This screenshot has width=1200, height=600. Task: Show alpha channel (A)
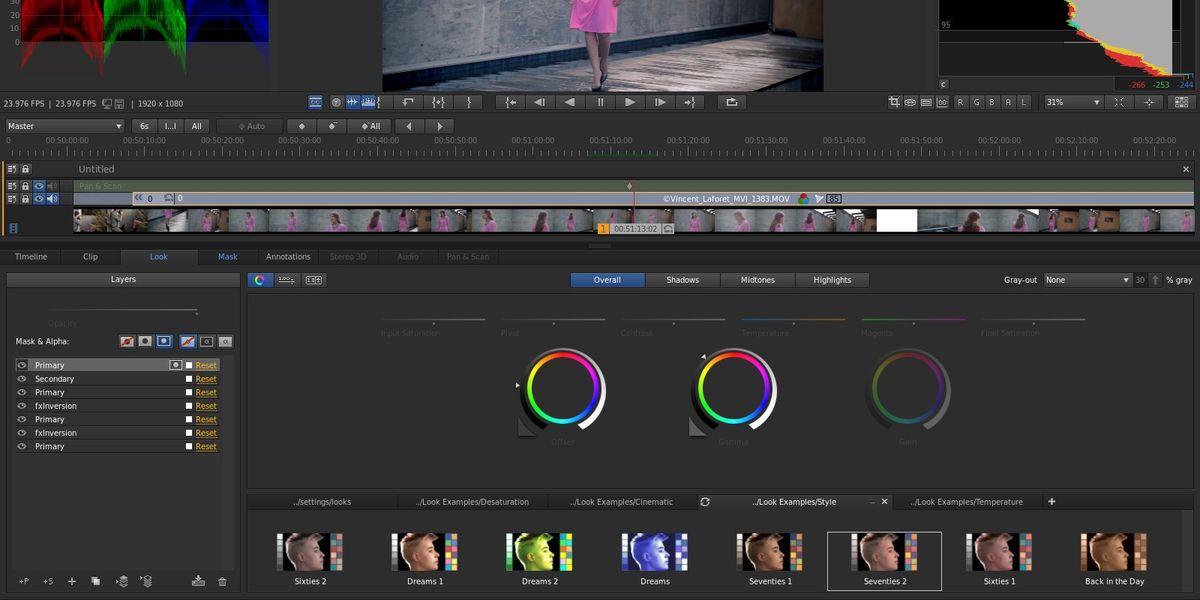(1008, 102)
